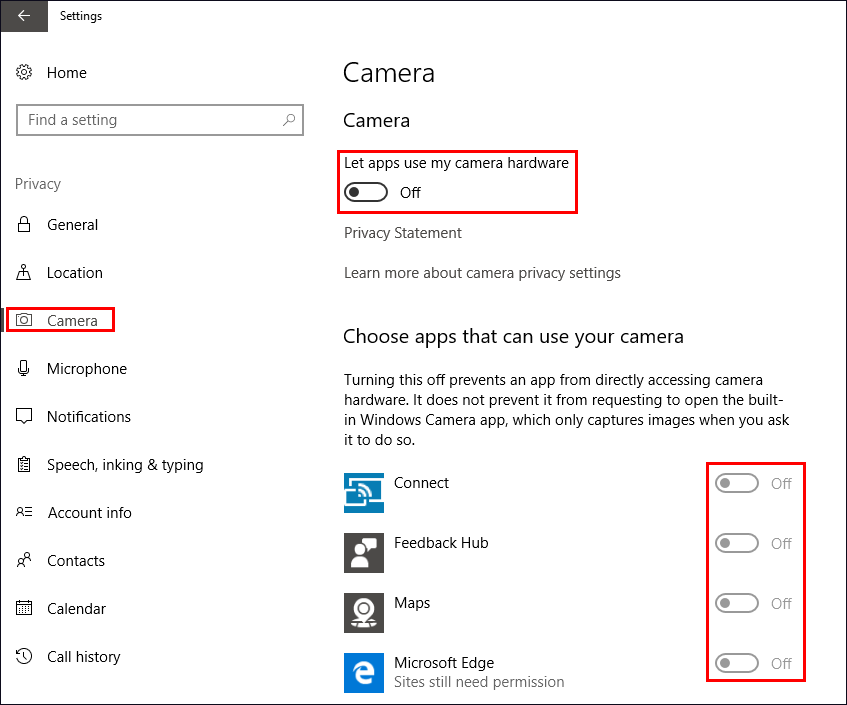Click the Maps app name
Screen dimensions: 847x705
coord(412,603)
